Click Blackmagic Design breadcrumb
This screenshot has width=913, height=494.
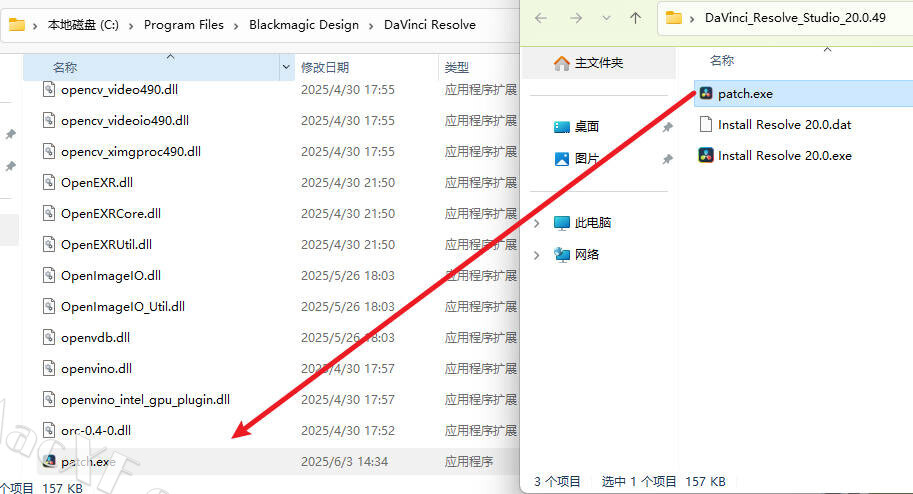click(304, 25)
